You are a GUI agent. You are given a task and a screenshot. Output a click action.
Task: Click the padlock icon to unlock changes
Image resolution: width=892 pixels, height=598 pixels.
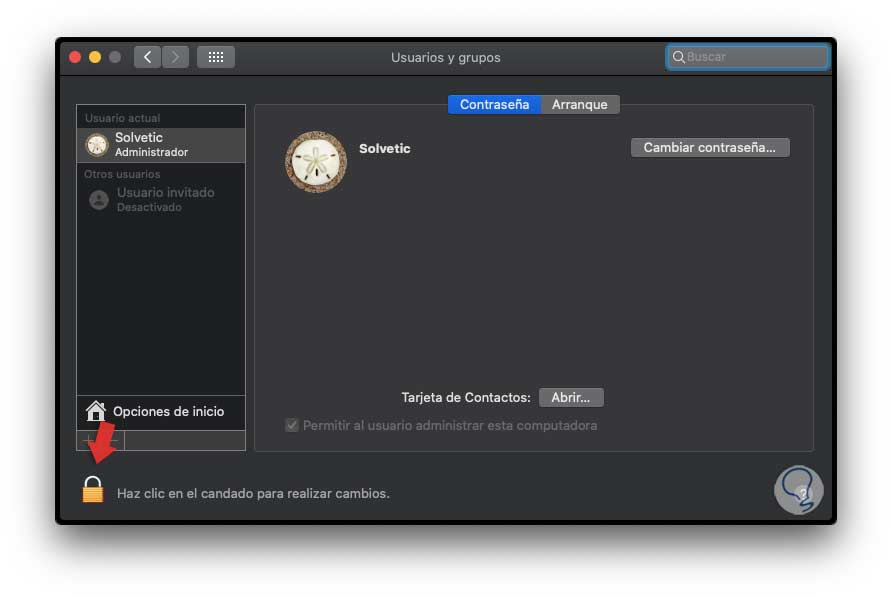pos(93,489)
